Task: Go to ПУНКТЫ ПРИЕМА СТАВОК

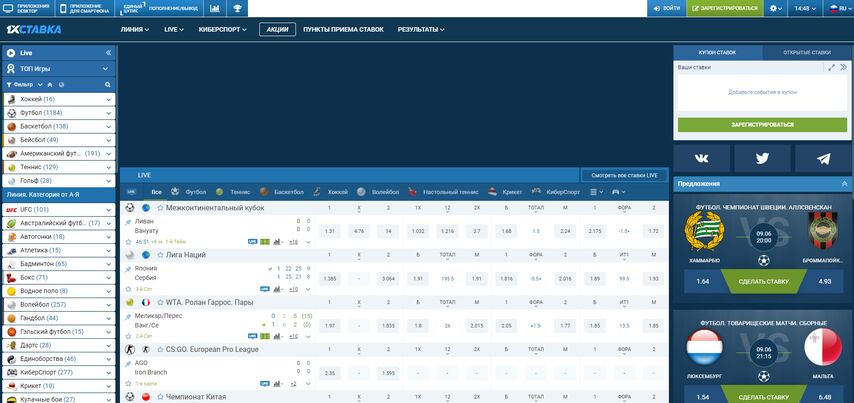Action: point(343,29)
